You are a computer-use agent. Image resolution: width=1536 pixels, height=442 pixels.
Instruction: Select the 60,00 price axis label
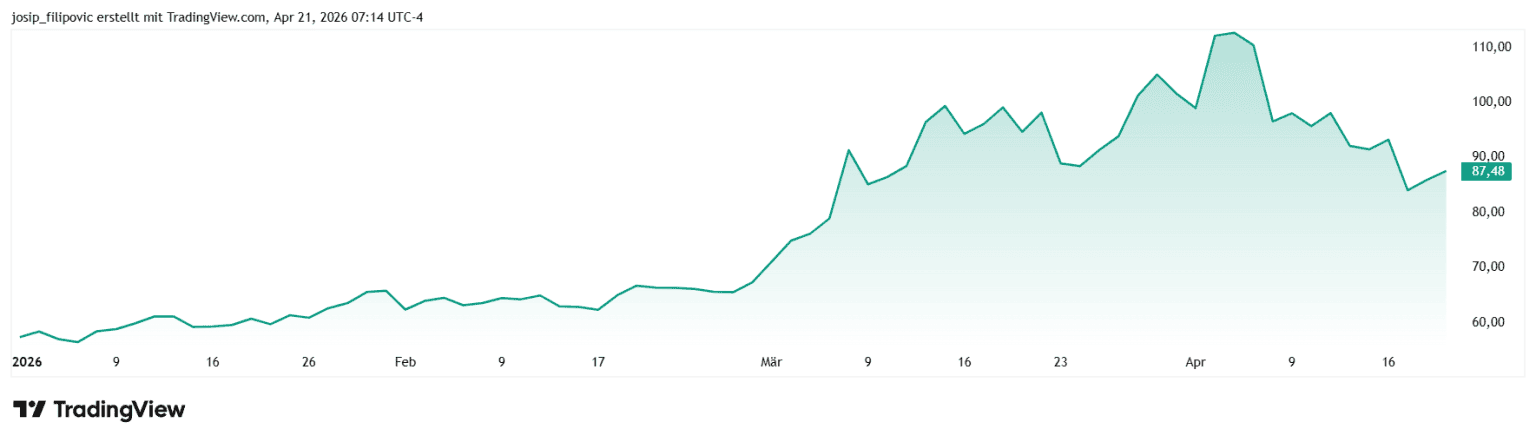tap(1490, 322)
